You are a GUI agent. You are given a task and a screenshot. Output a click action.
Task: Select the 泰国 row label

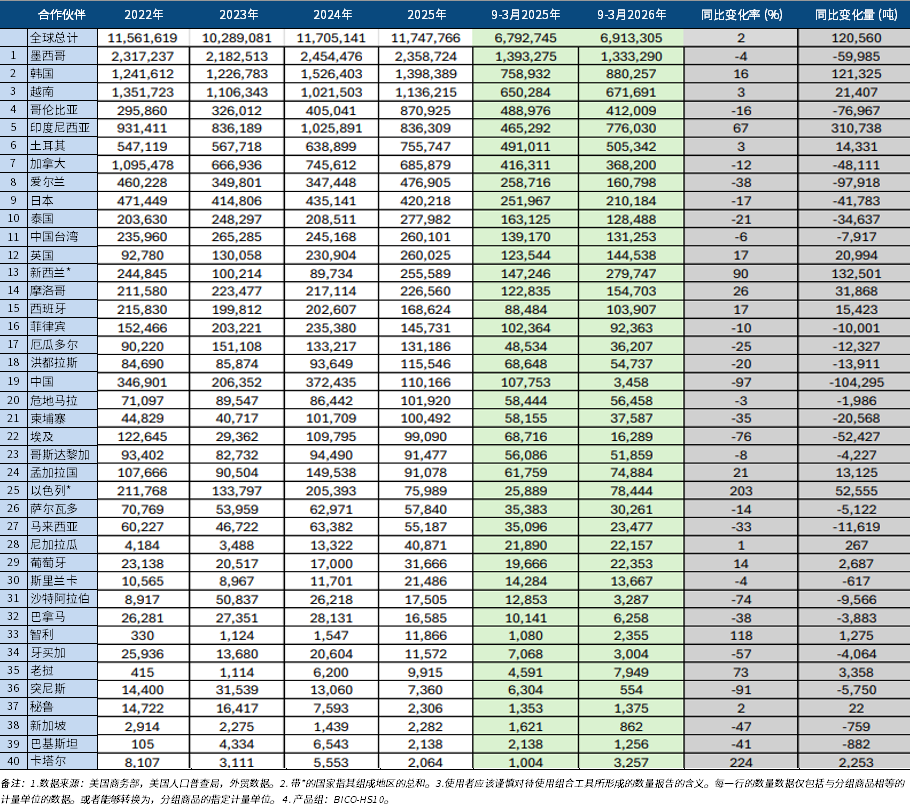pyautogui.click(x=42, y=219)
